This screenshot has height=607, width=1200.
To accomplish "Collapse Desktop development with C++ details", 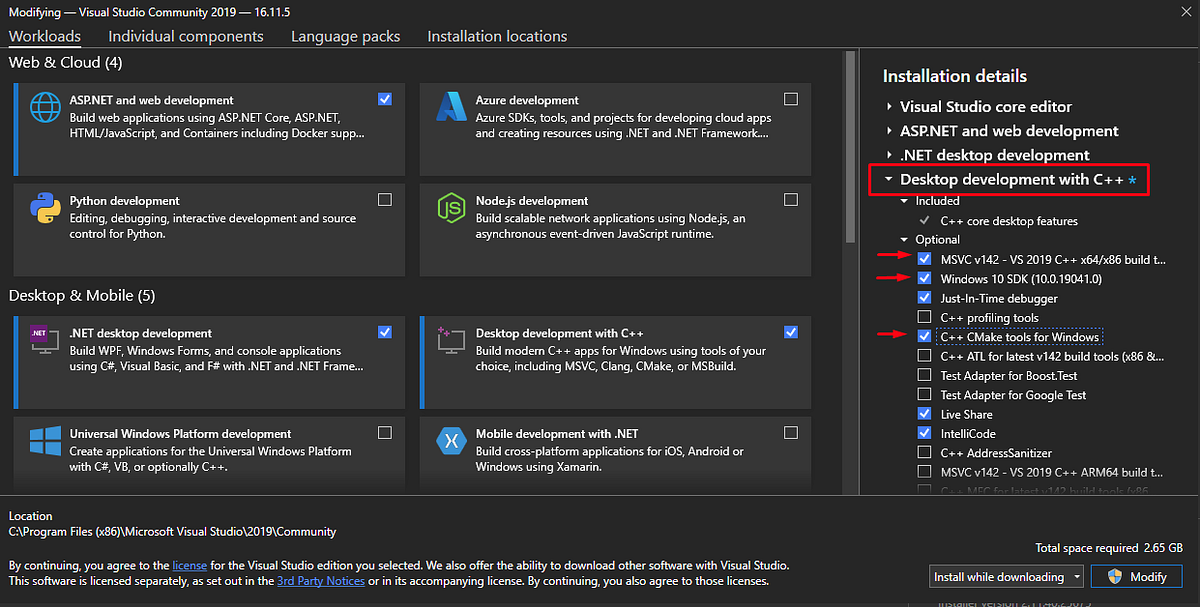I will (888, 180).
